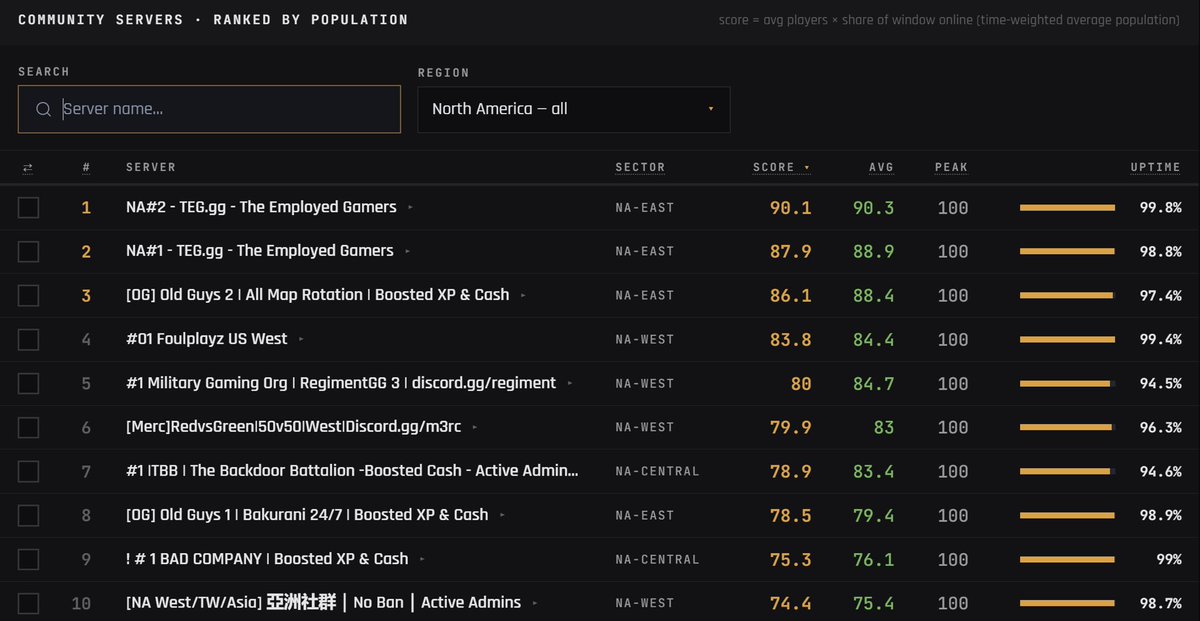This screenshot has height=621, width=1200.
Task: Tick checkbox for NA#1 - TEG.gg
Action: [x=28, y=252]
